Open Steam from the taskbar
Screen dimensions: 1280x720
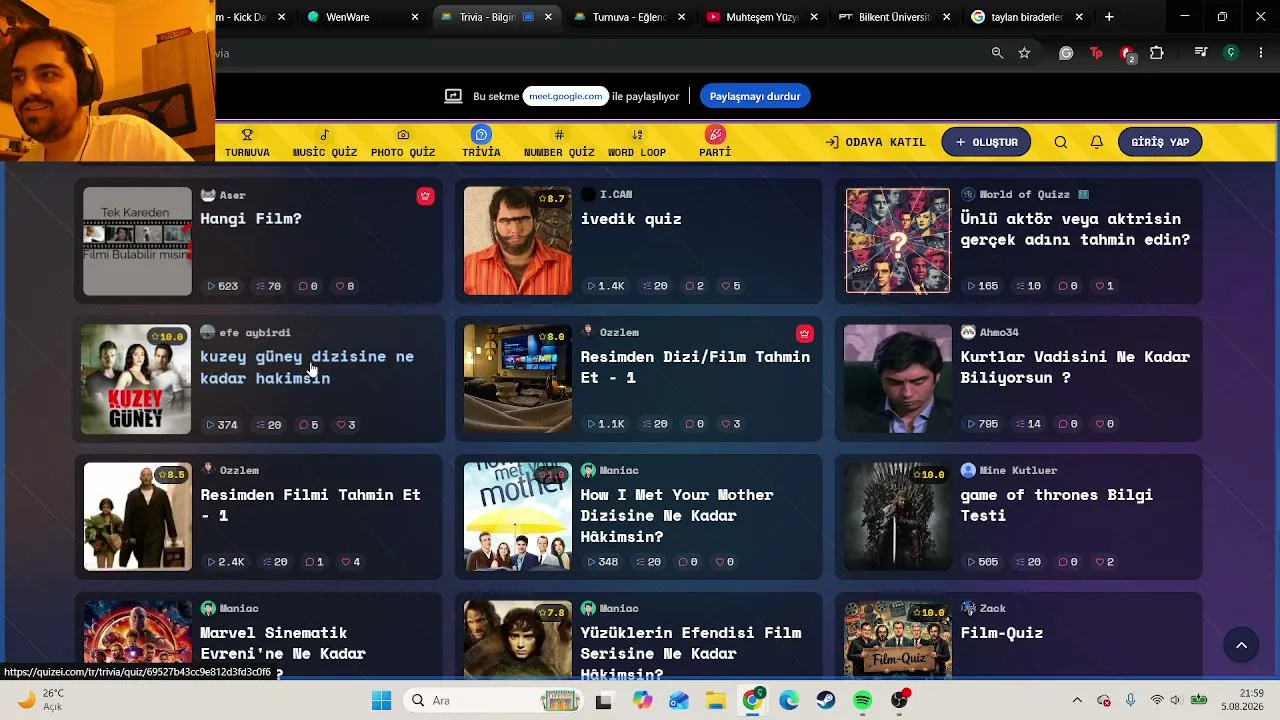pyautogui.click(x=826, y=701)
